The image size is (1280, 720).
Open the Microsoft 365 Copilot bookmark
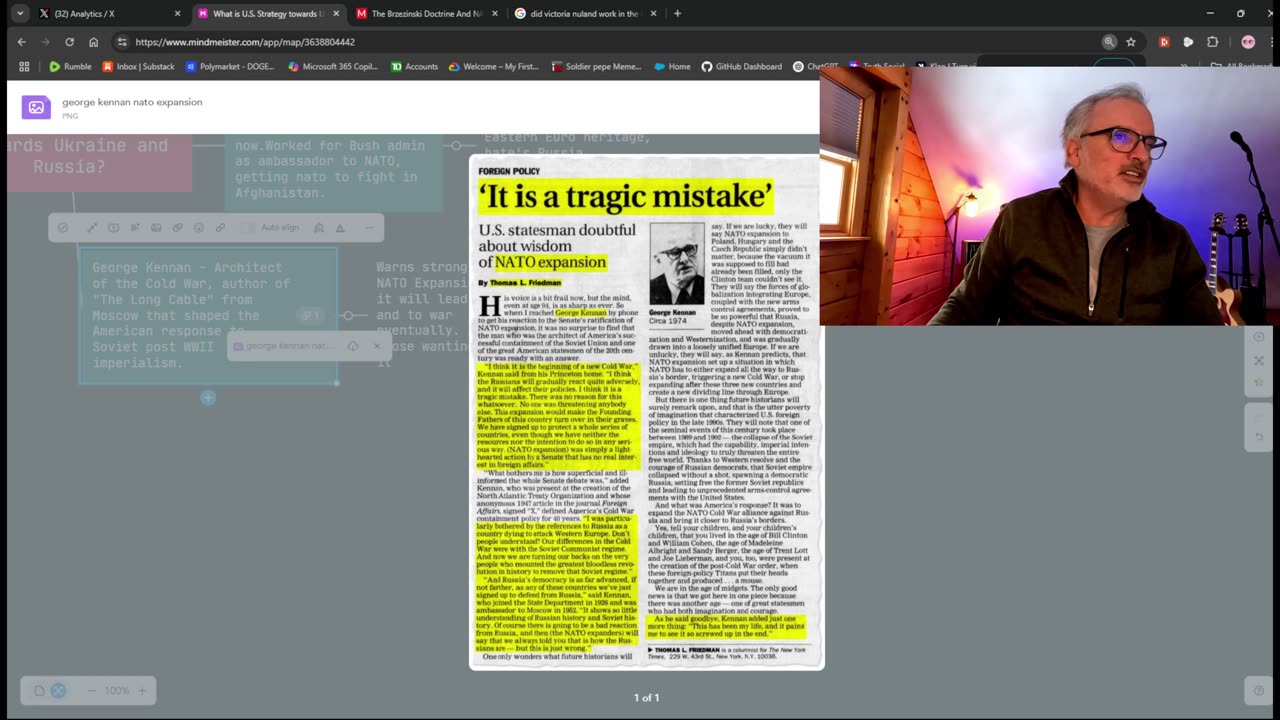coord(333,67)
